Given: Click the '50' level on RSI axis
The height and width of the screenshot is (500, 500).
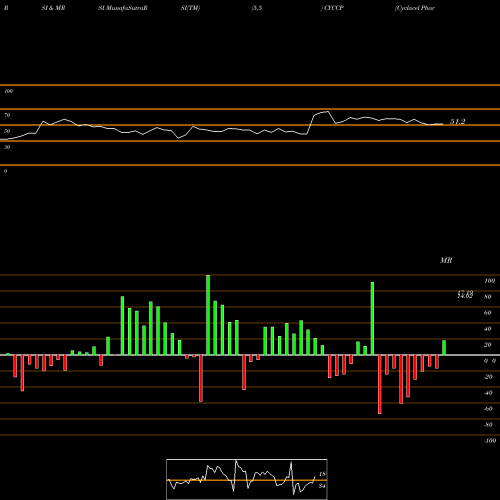Looking at the screenshot, I should click(x=7, y=131).
